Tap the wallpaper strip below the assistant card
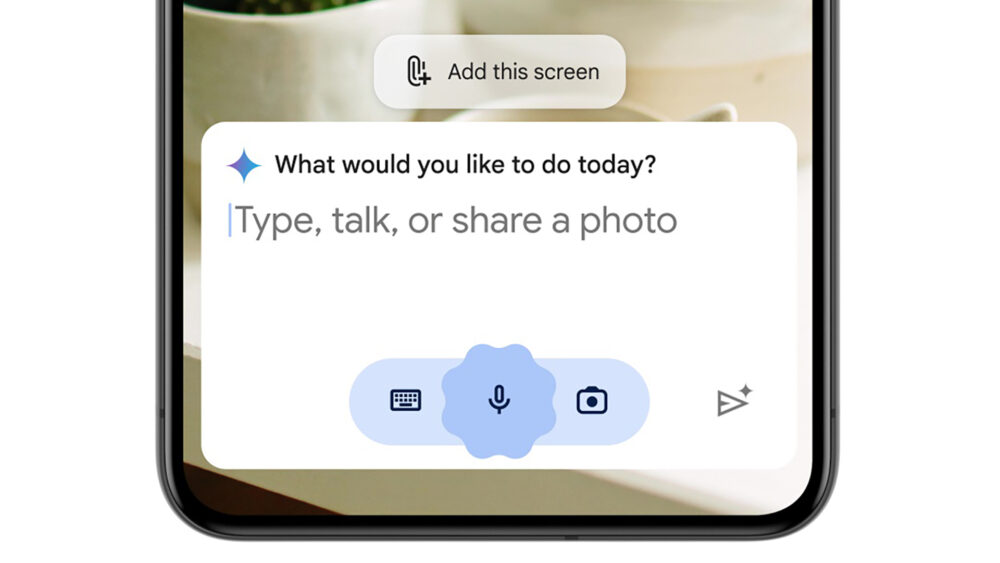This screenshot has width=1000, height=563. pos(499,491)
